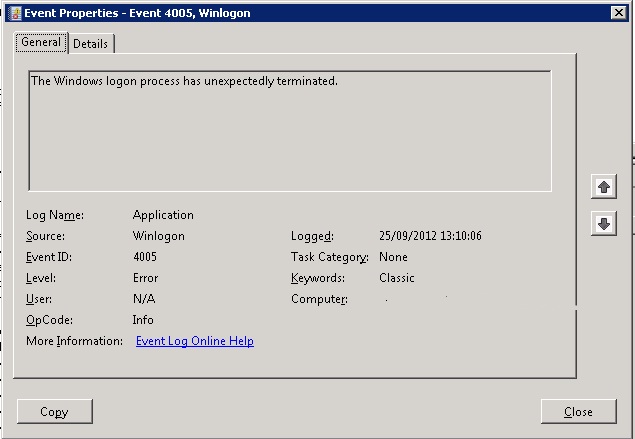Switch to the Details tab
635x439 pixels.
tap(91, 44)
